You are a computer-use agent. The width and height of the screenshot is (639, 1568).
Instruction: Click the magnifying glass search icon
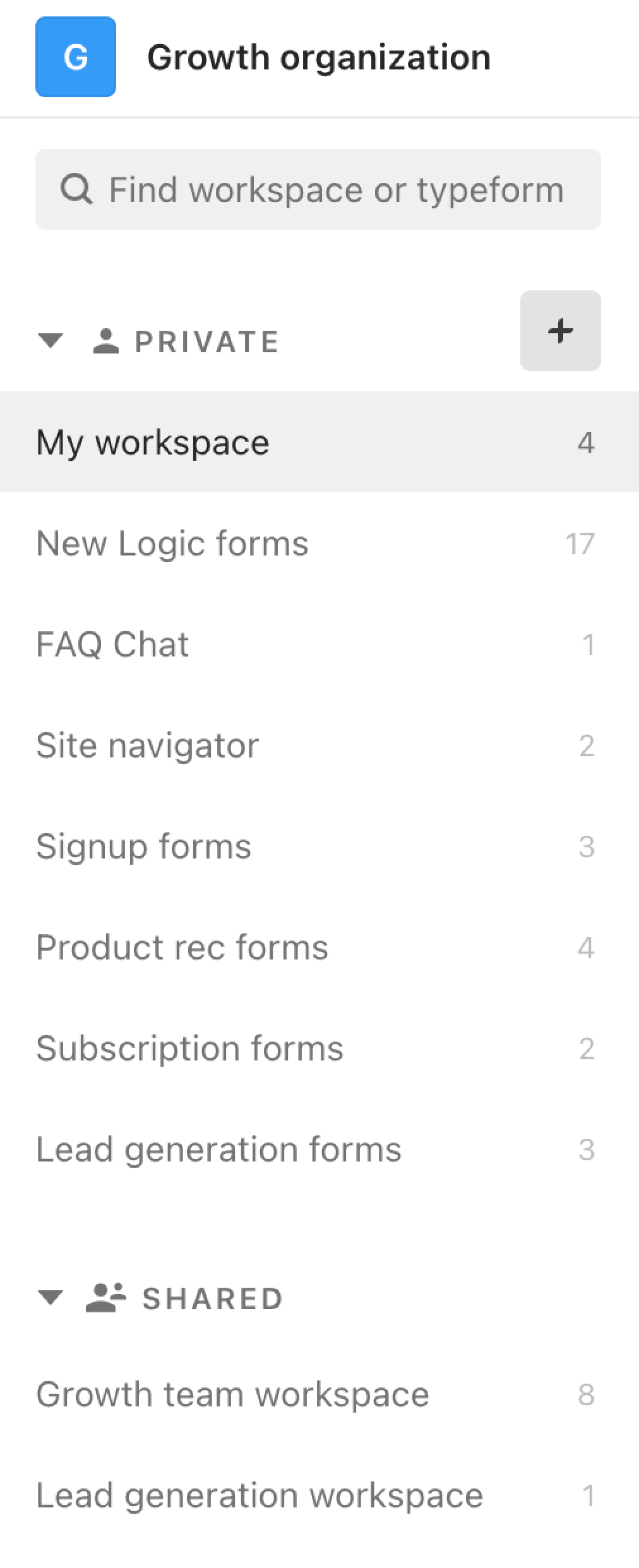76,189
